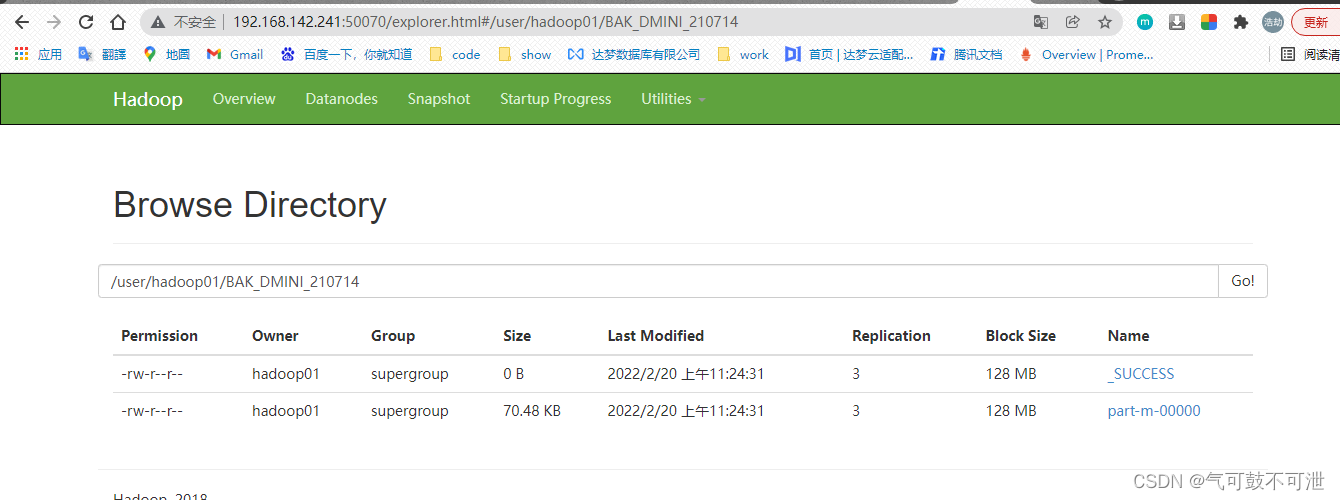Click the part-m-00000 row owner hadoop01
Viewport: 1340px width, 500px height.
[x=286, y=411]
